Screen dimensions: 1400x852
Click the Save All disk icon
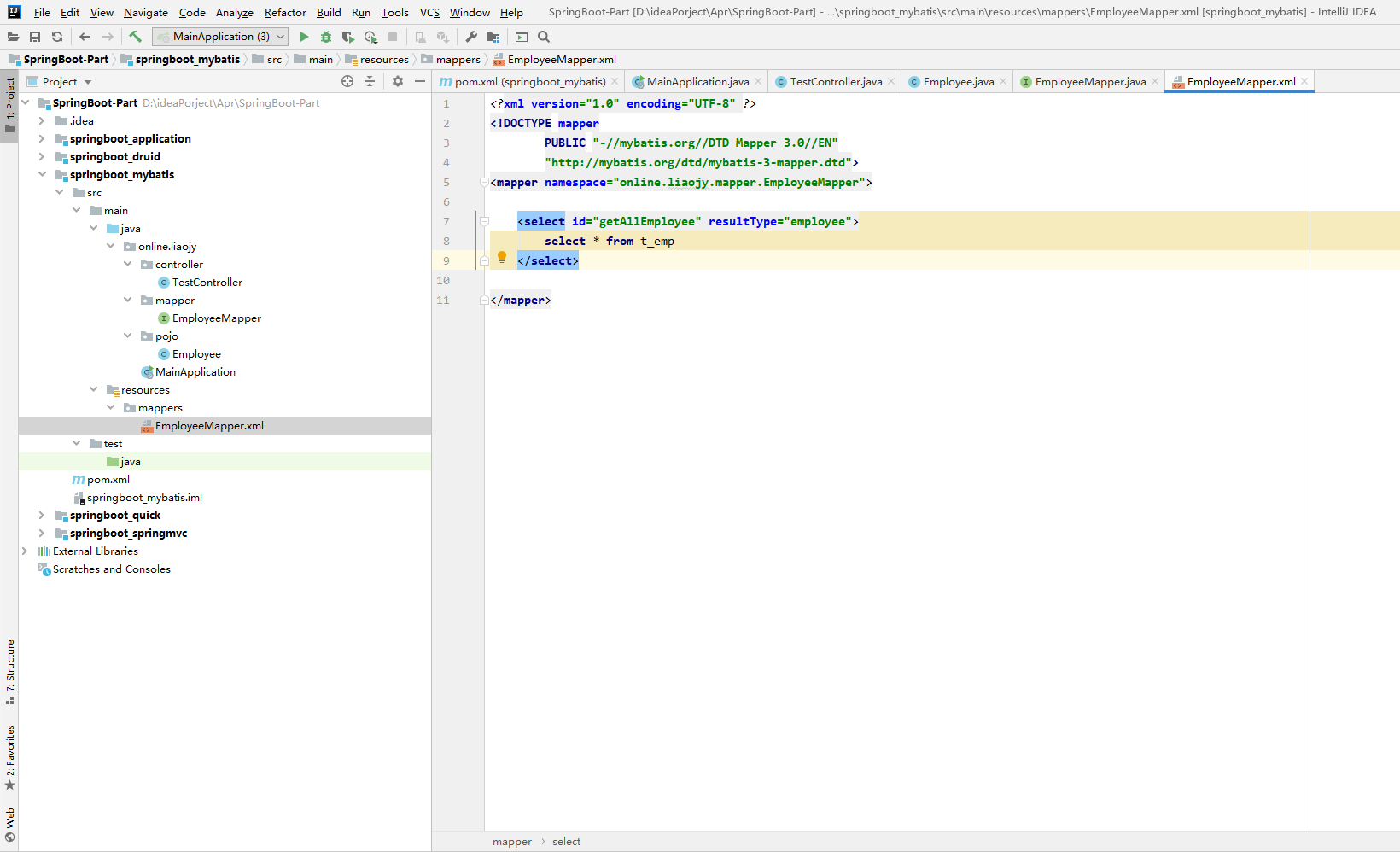[35, 37]
